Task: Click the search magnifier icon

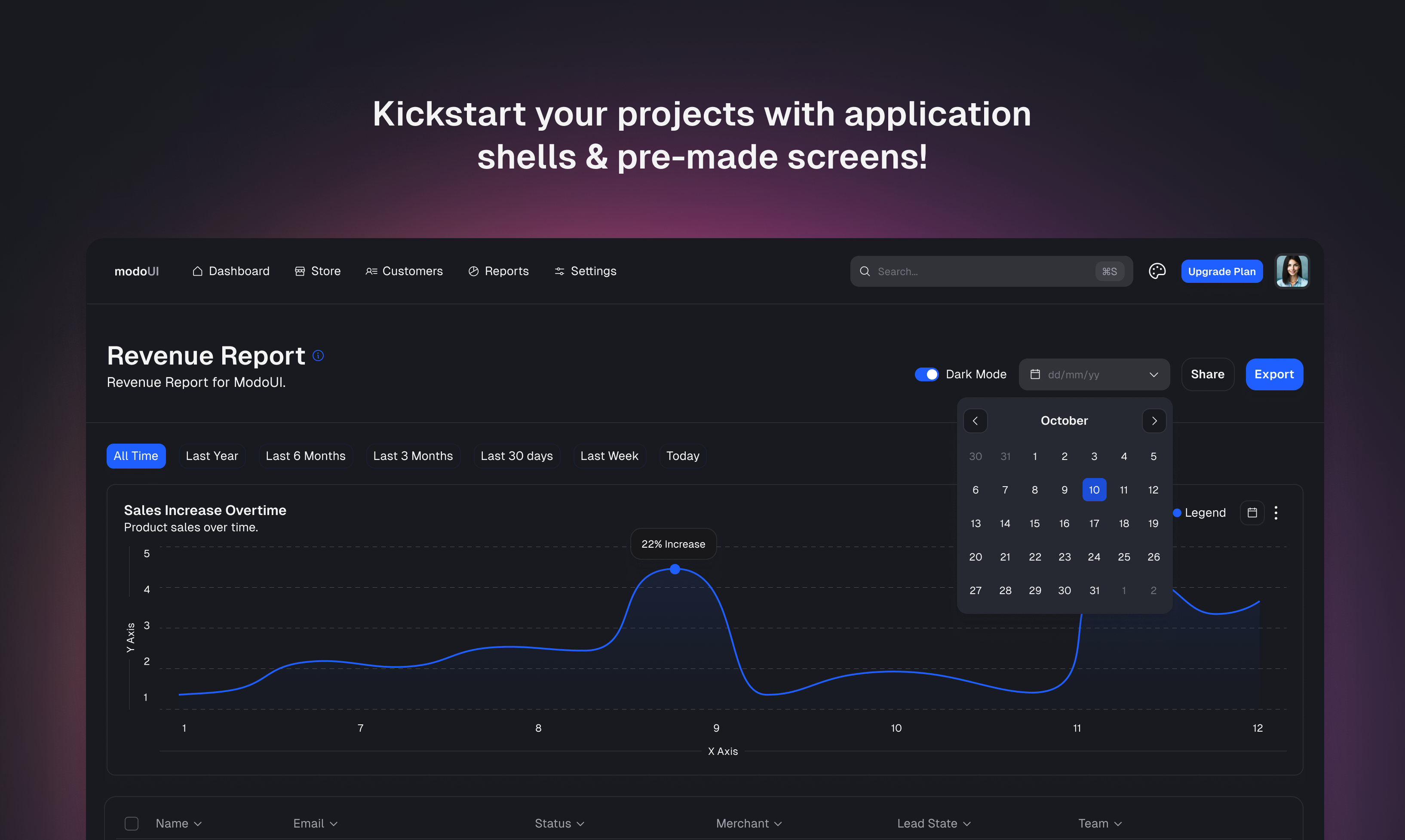Action: [865, 271]
